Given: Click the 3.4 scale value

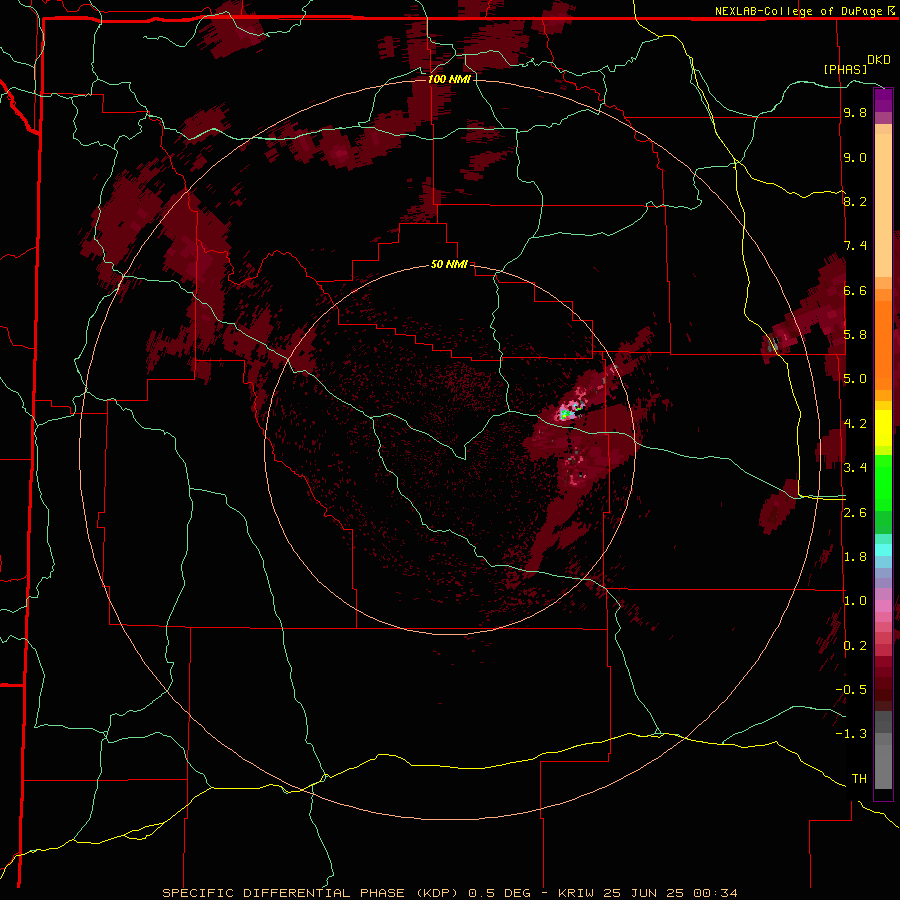Looking at the screenshot, I should pyautogui.click(x=855, y=468).
